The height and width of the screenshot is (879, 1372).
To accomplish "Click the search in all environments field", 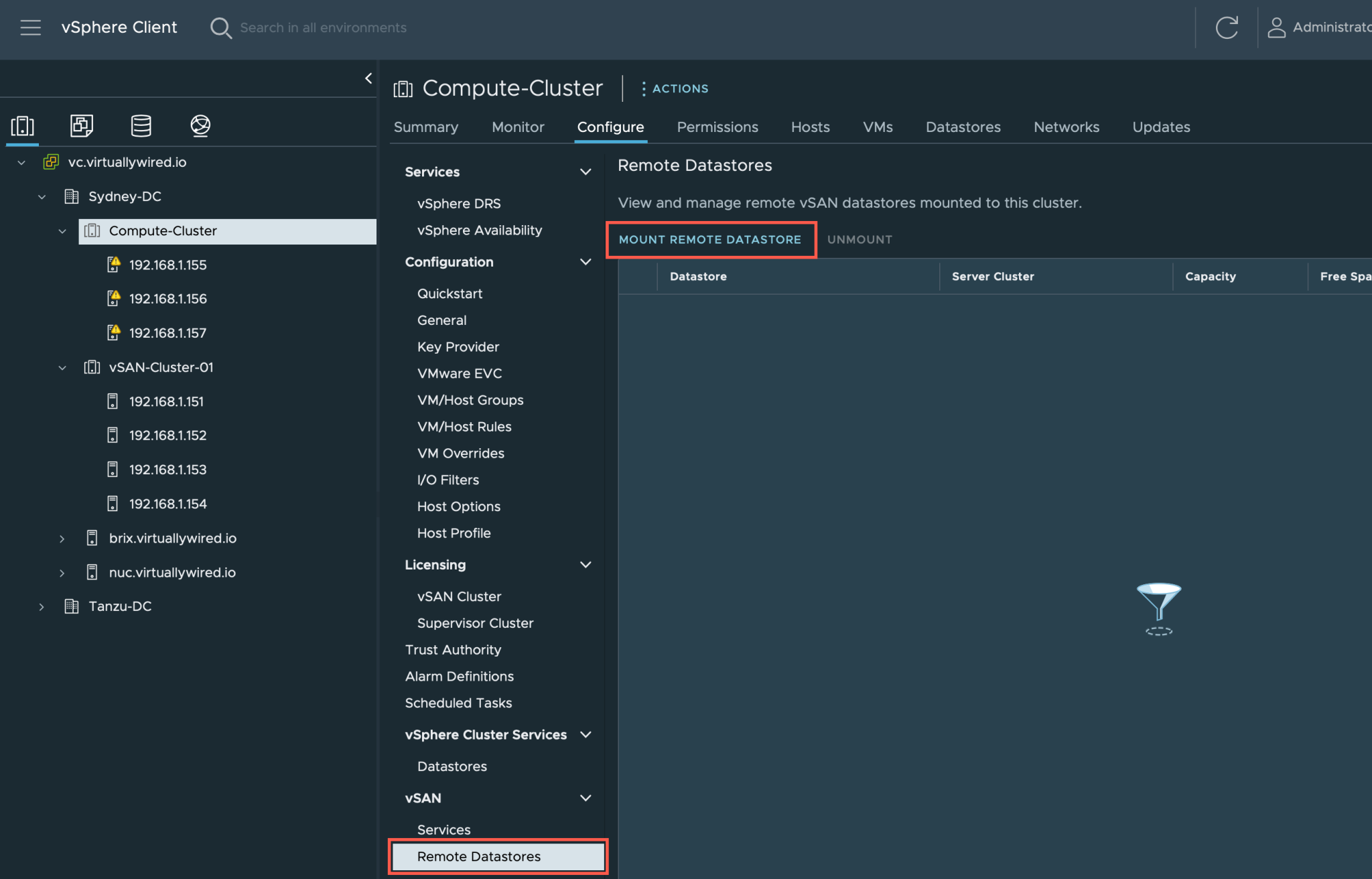I will (x=323, y=27).
